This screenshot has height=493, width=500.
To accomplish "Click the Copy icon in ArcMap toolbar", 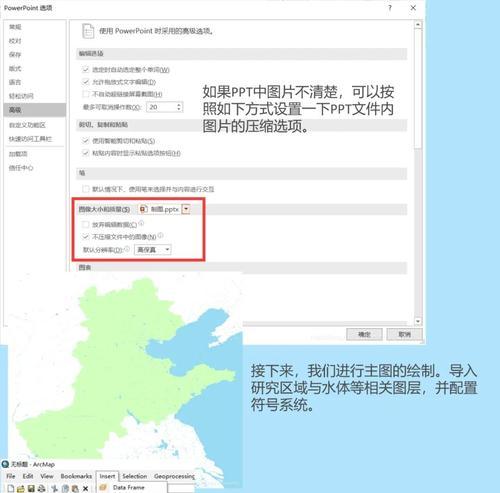I will click(x=65, y=488).
